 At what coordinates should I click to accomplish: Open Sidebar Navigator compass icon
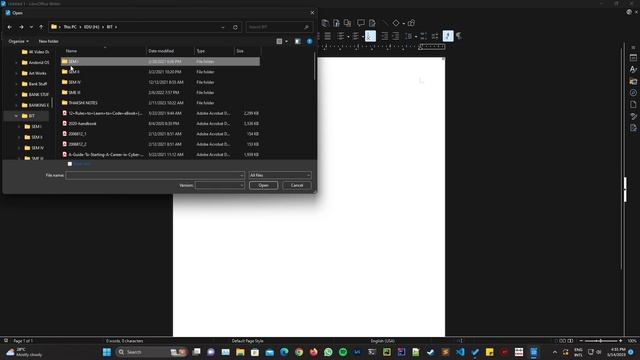[633, 93]
